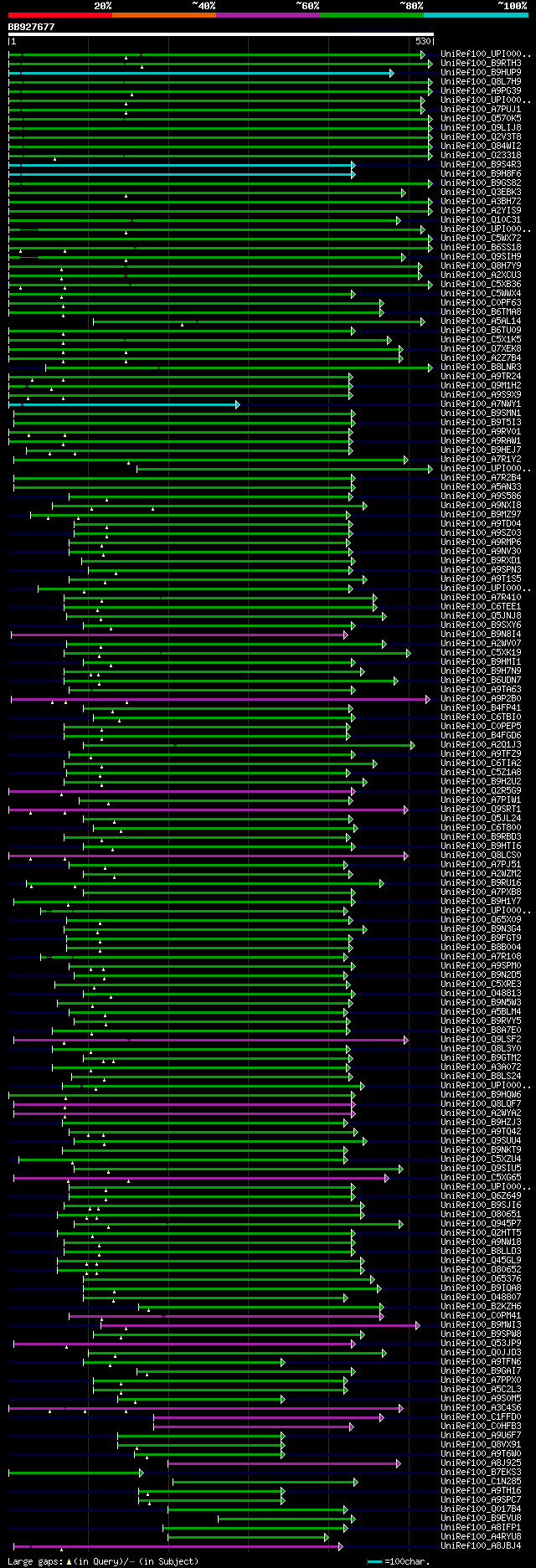
Task: Click the UniRef100_Q3EBK3 label
Action: point(481,192)
